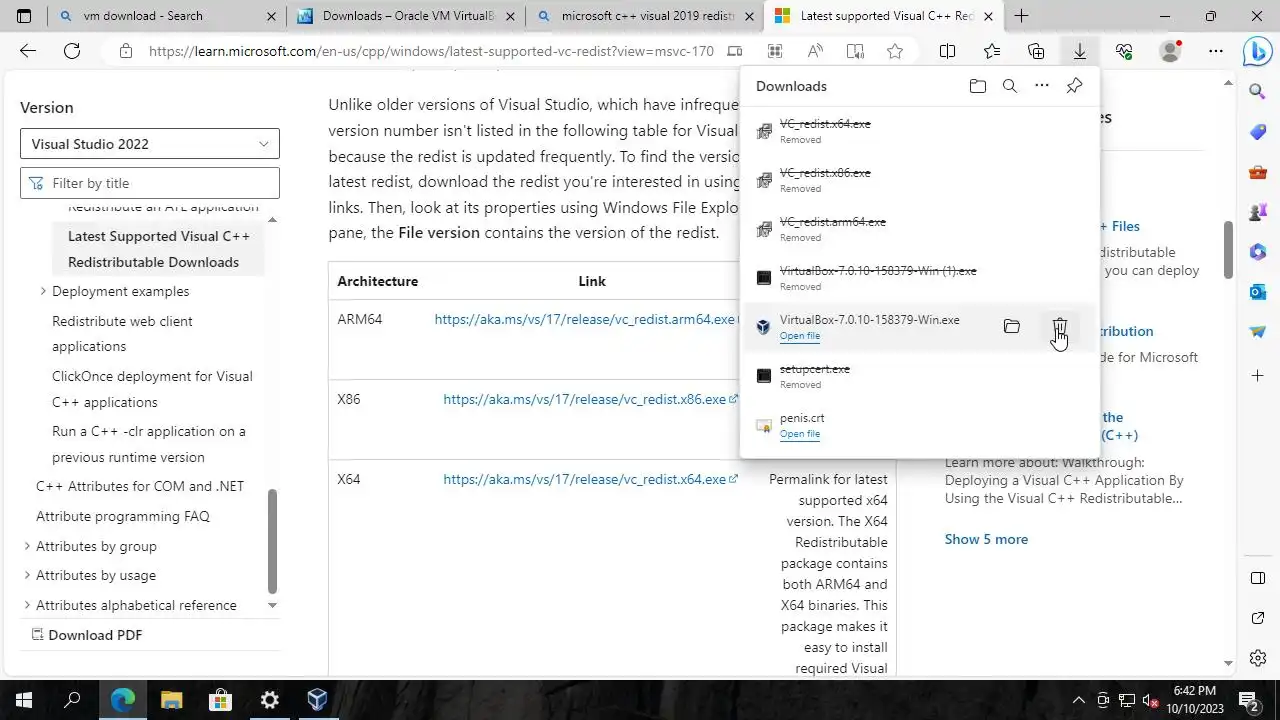The width and height of the screenshot is (1280, 720).
Task: Refresh the page
Action: [72, 51]
